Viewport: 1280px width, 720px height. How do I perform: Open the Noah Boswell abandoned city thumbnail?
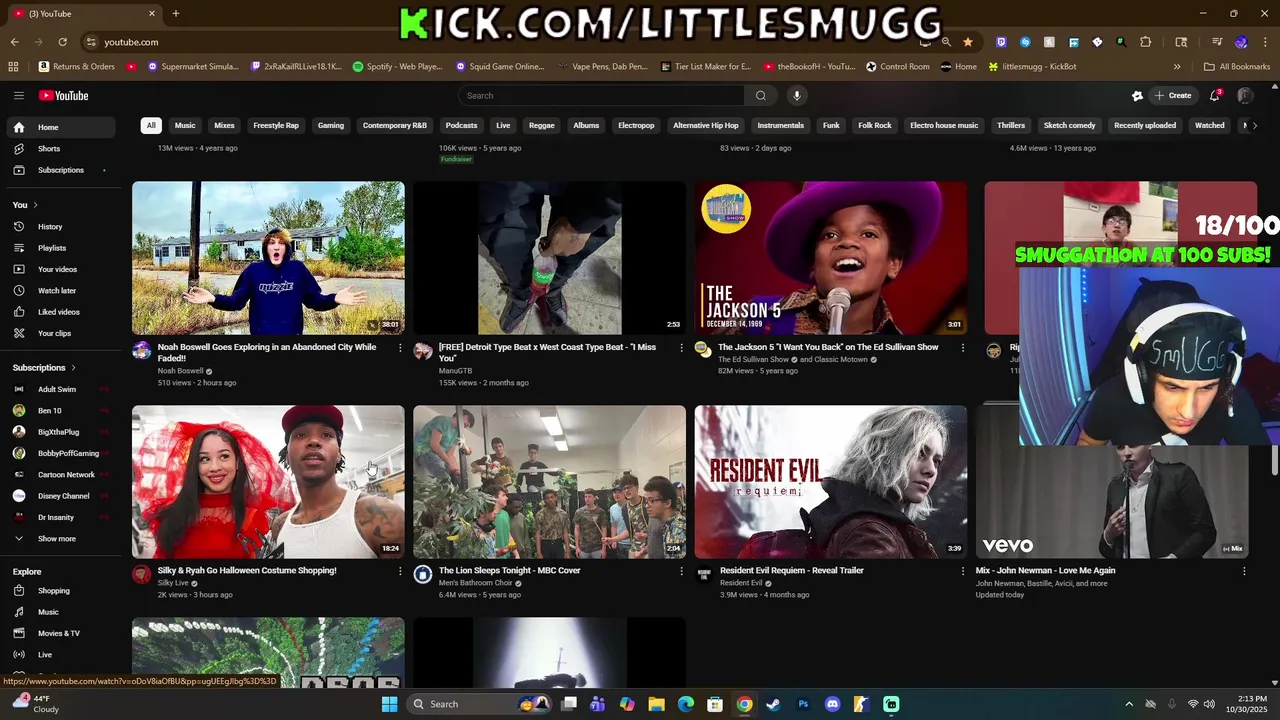click(268, 258)
